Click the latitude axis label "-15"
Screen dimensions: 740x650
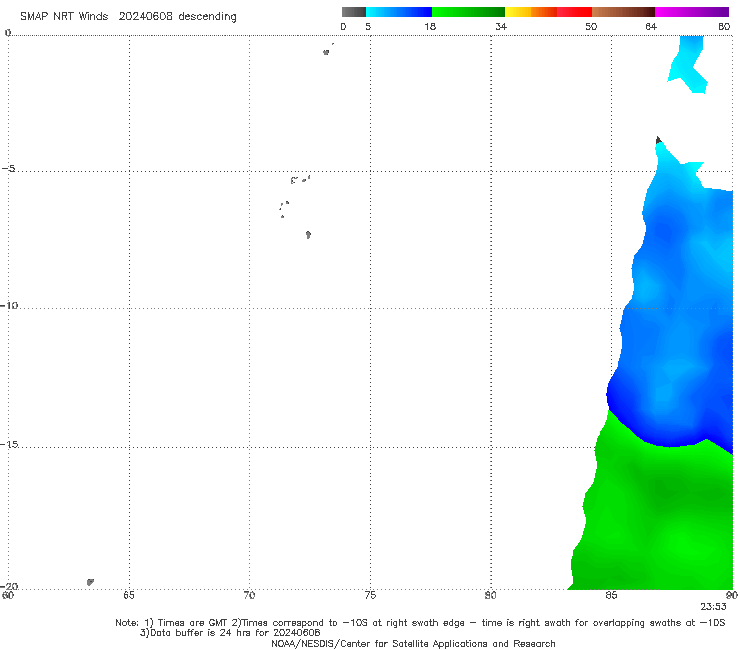click(x=9, y=444)
